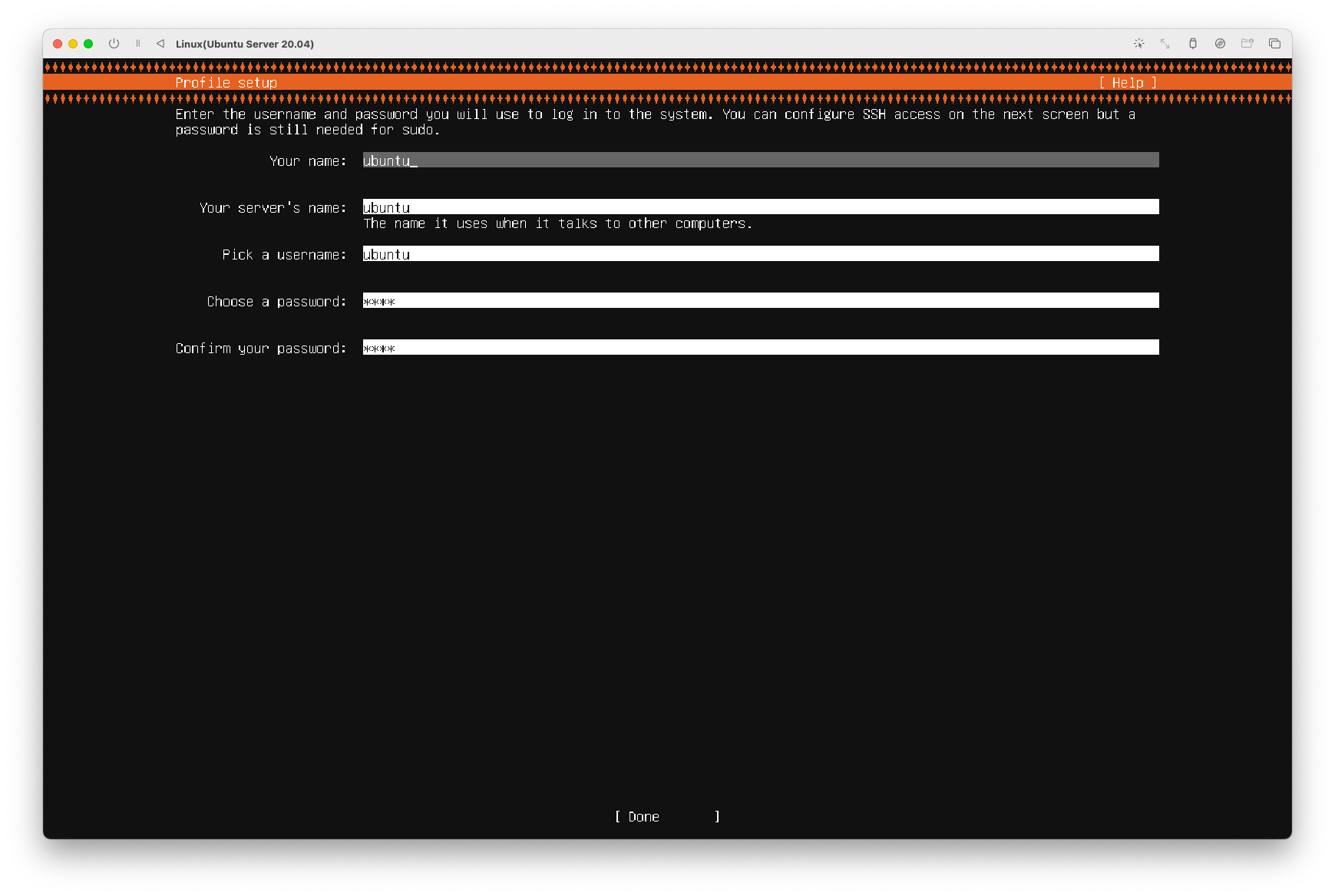Screen dimensions: 1335x896
Task: Click the Done button
Action: [667, 817]
